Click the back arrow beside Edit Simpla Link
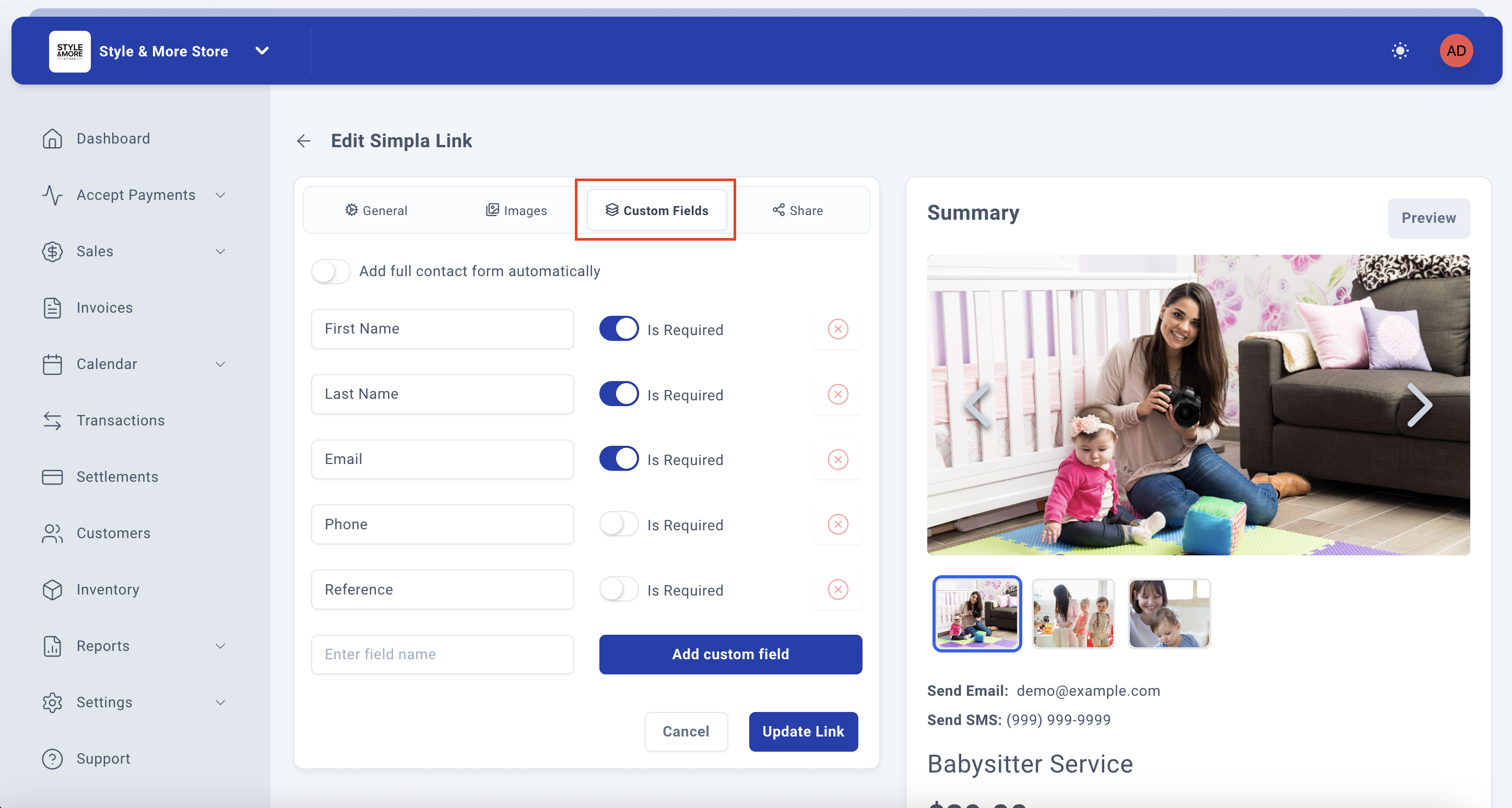Image resolution: width=1512 pixels, height=808 pixels. pos(303,141)
